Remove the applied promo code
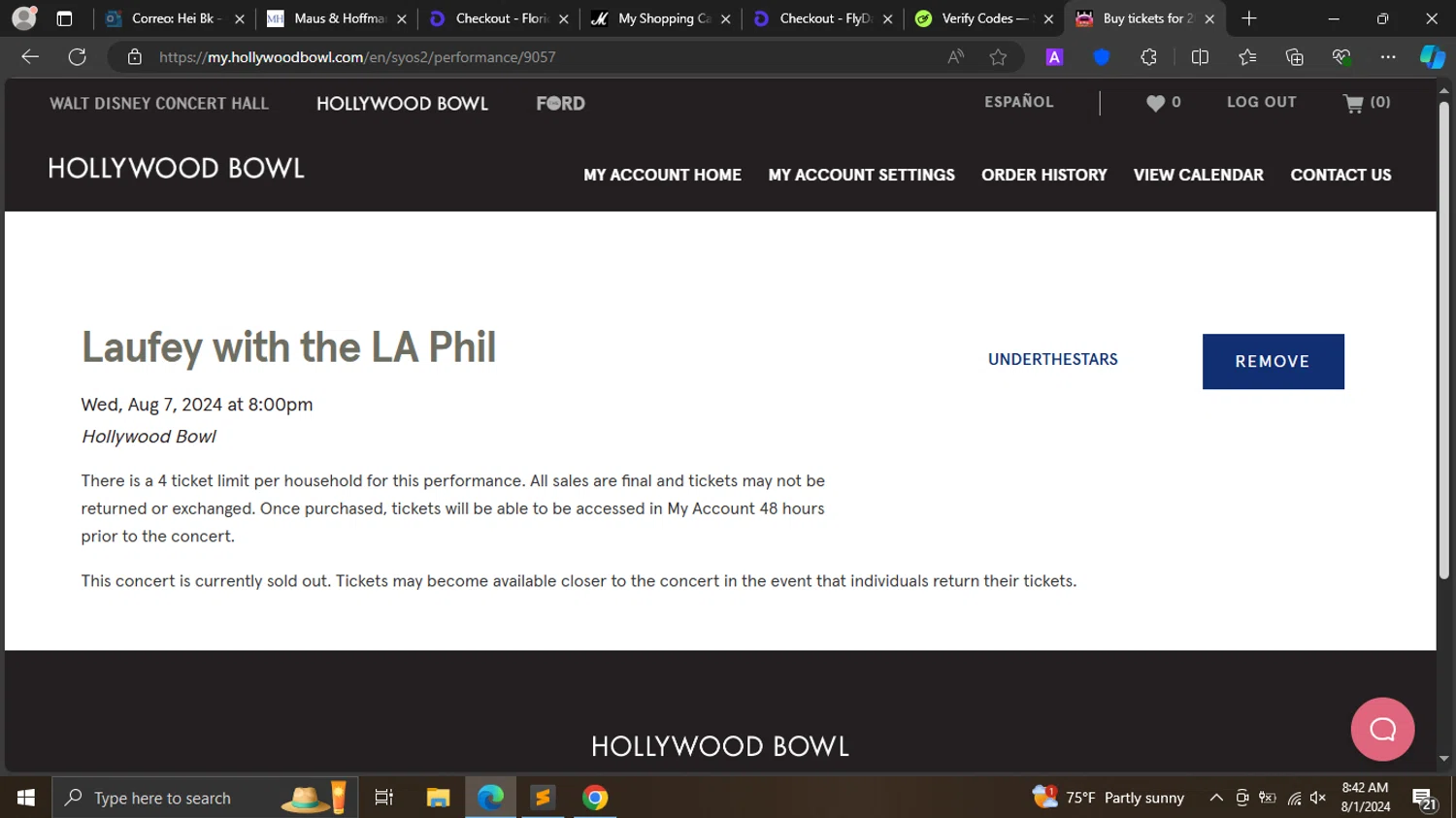The height and width of the screenshot is (818, 1456). [x=1273, y=361]
